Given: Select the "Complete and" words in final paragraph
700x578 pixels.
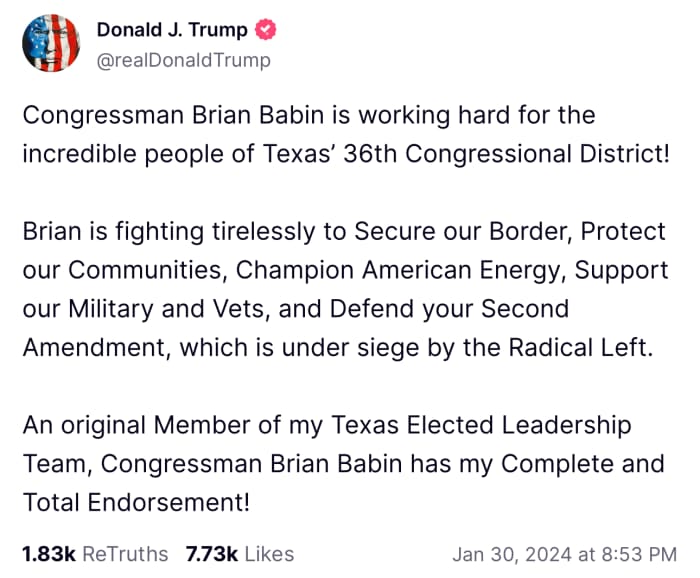Looking at the screenshot, I should click(x=583, y=464).
